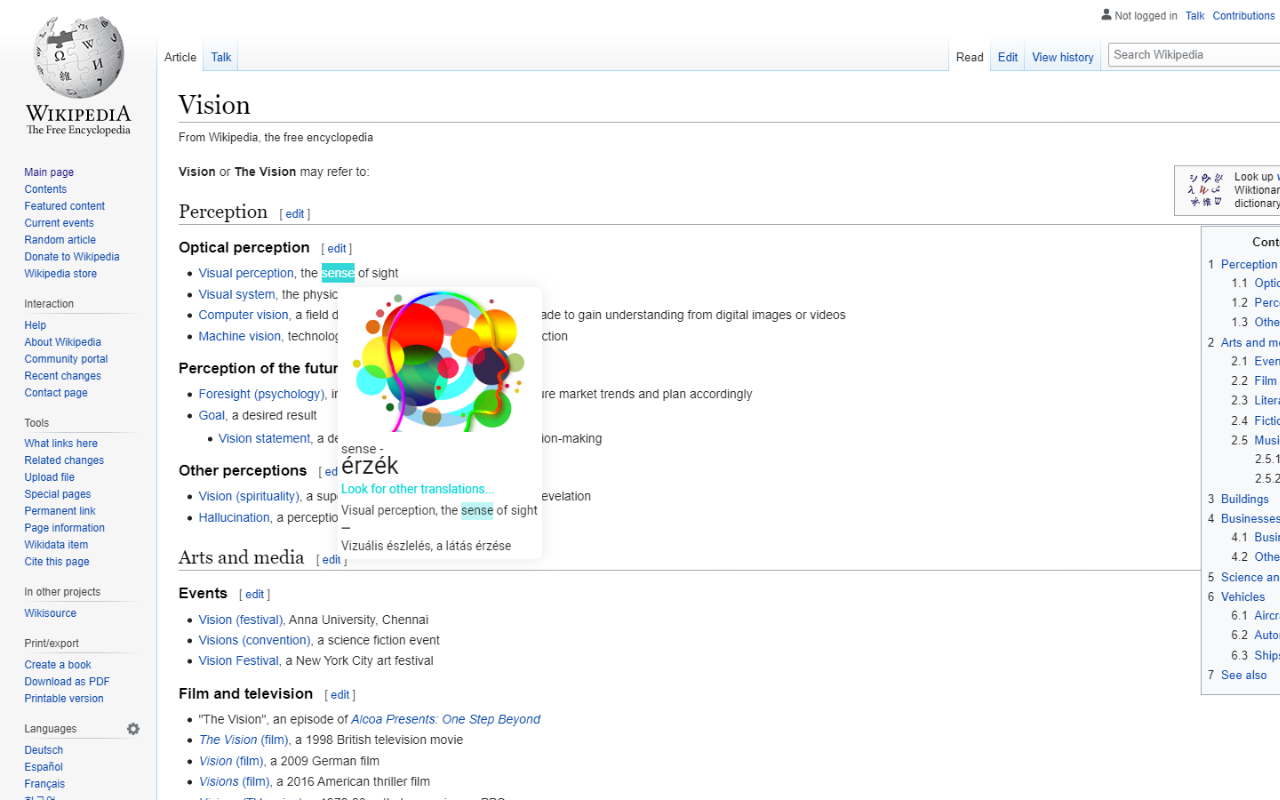Click the colorful translation popup image
The image size is (1280, 800).
point(440,360)
